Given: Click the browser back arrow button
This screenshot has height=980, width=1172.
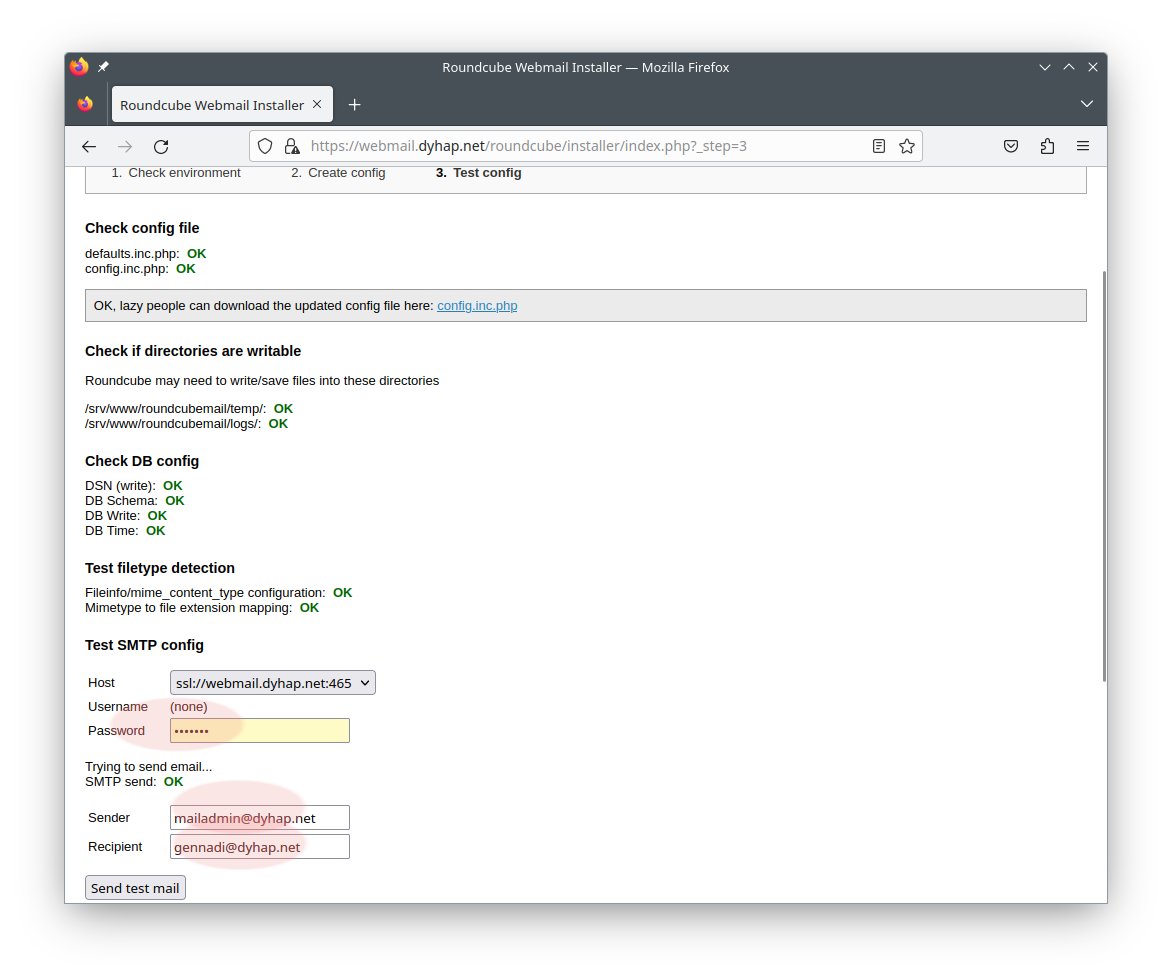Looking at the screenshot, I should tap(89, 146).
